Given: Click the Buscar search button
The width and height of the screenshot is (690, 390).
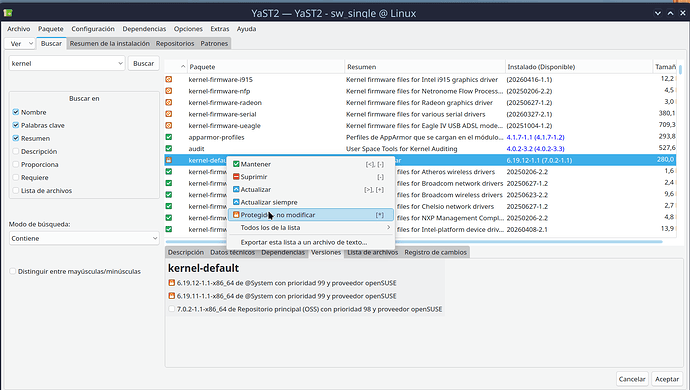Looking at the screenshot, I should click(143, 63).
